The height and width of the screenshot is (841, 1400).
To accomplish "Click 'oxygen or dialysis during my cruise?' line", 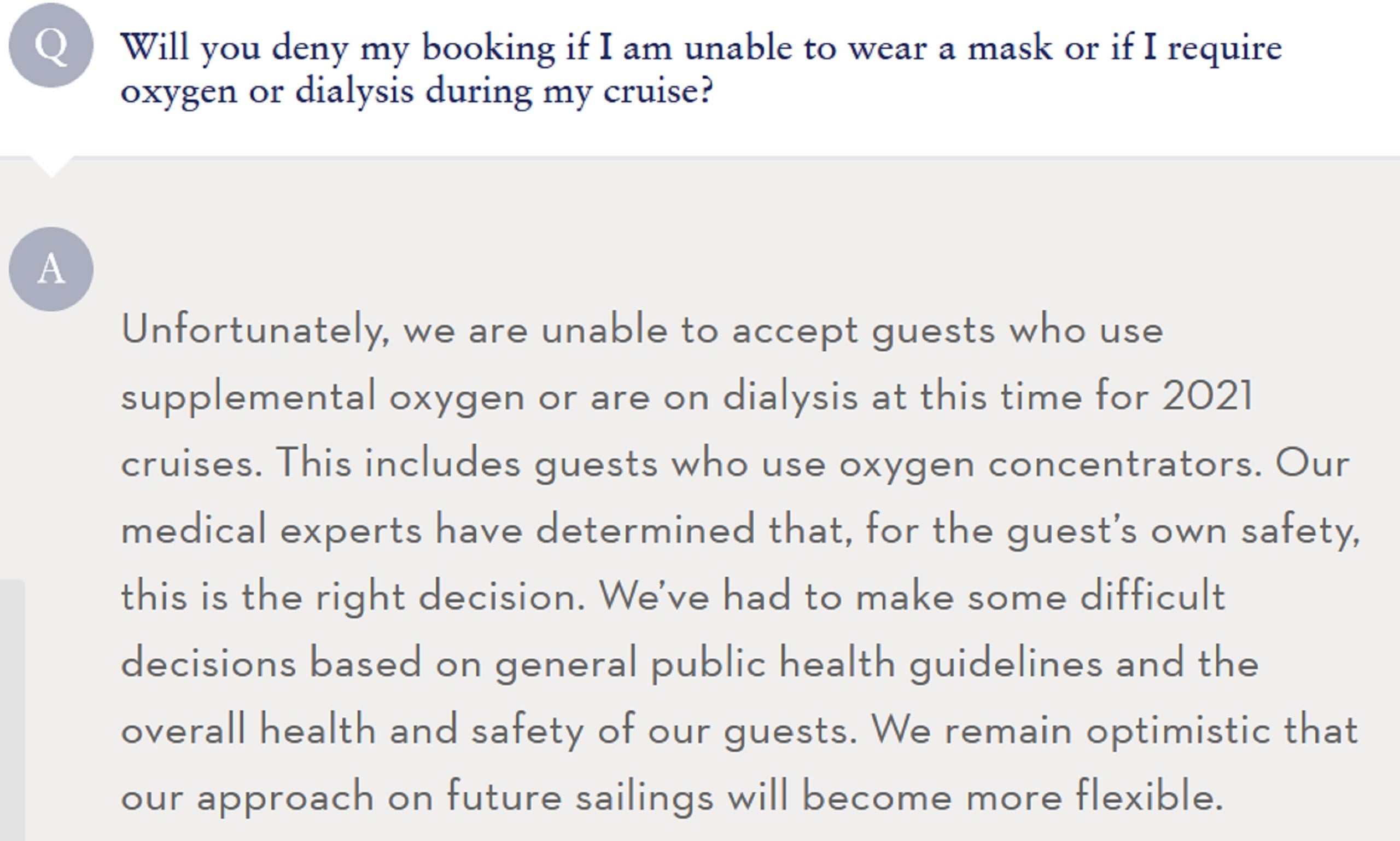I will (x=416, y=91).
